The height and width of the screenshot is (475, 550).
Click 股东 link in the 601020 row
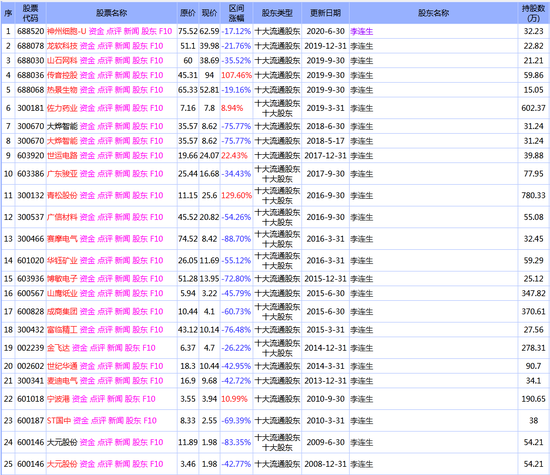[x=140, y=261]
